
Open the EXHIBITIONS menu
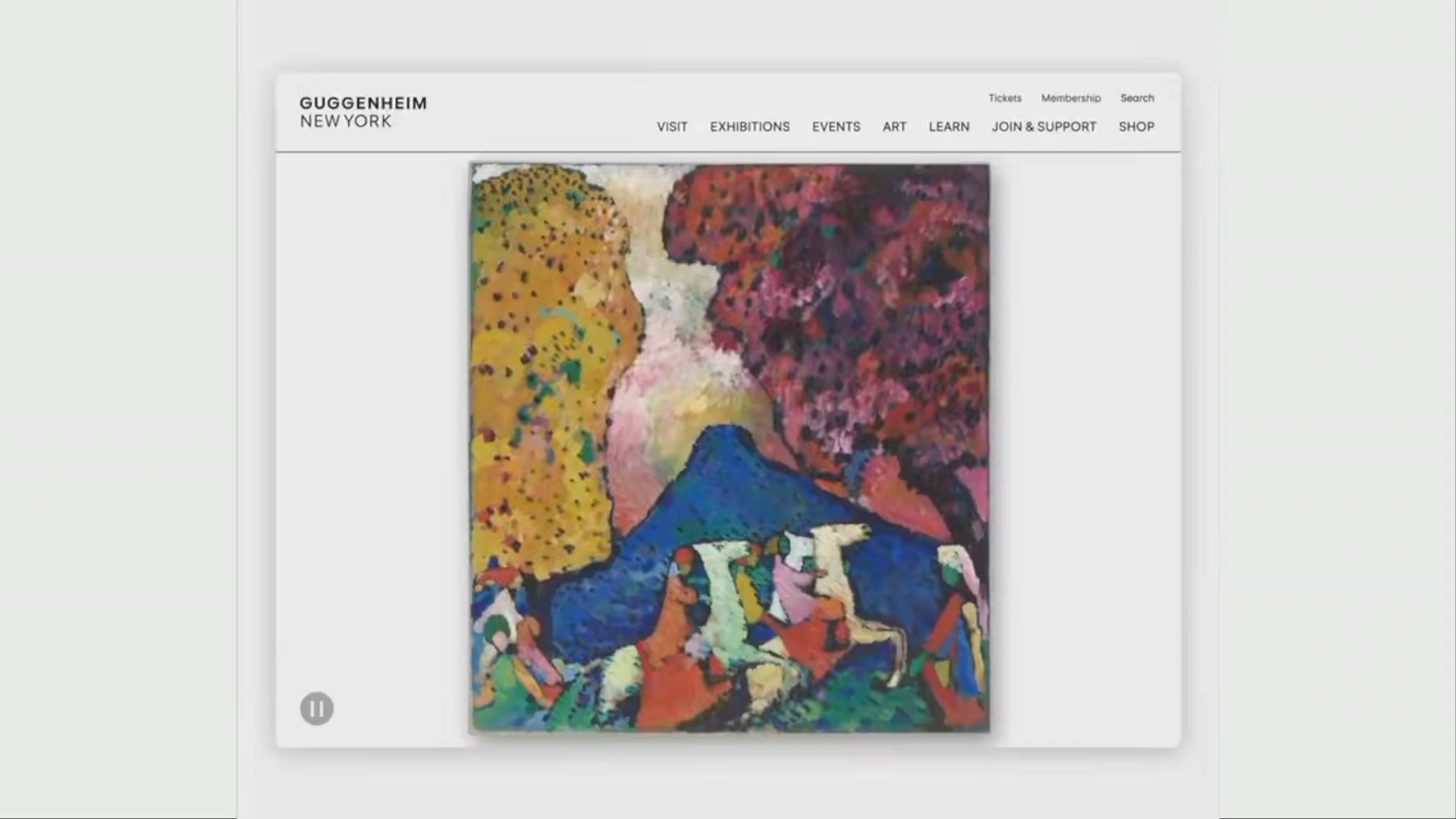pos(749,127)
